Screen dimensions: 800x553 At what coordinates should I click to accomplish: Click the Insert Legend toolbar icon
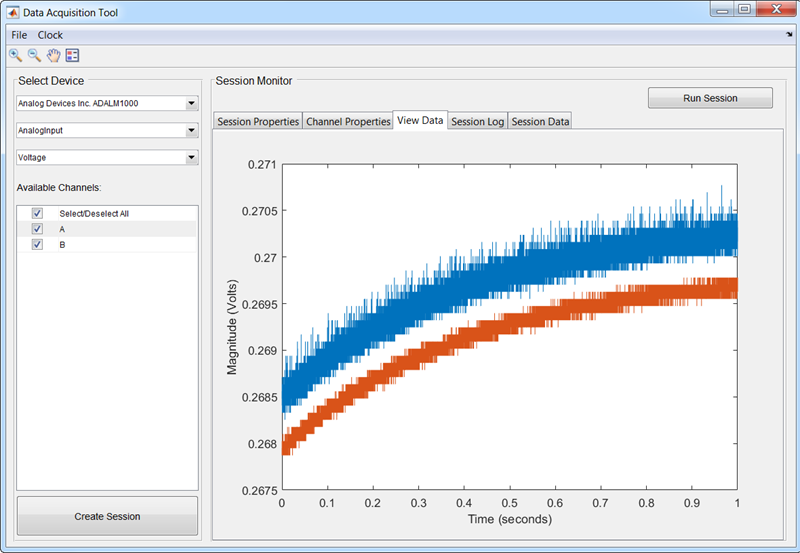pyautogui.click(x=72, y=56)
